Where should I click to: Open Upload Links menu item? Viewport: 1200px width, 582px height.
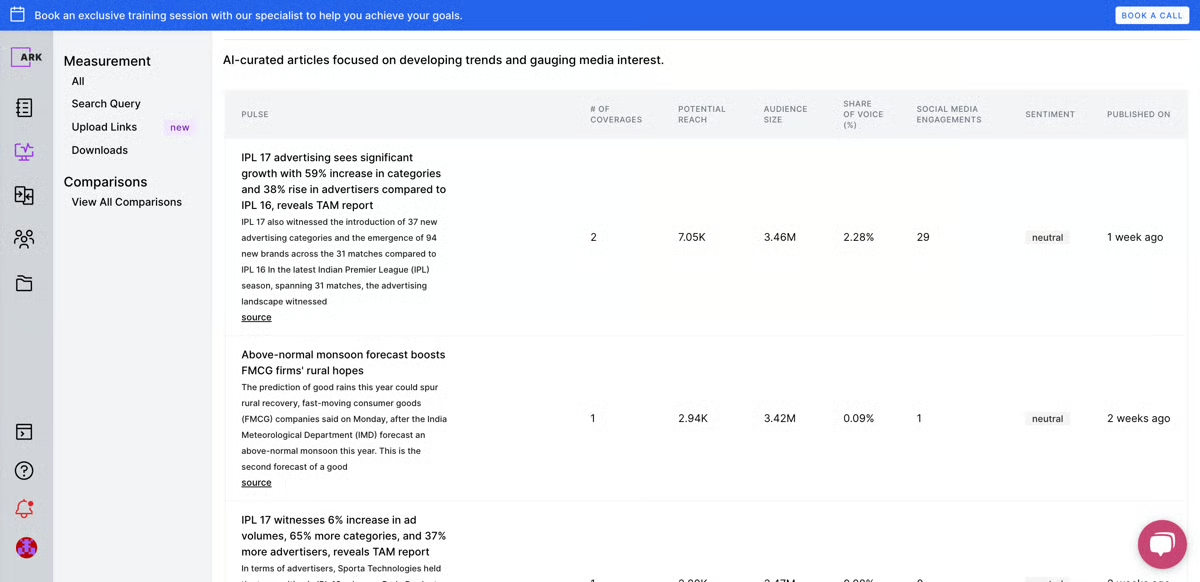coord(104,127)
